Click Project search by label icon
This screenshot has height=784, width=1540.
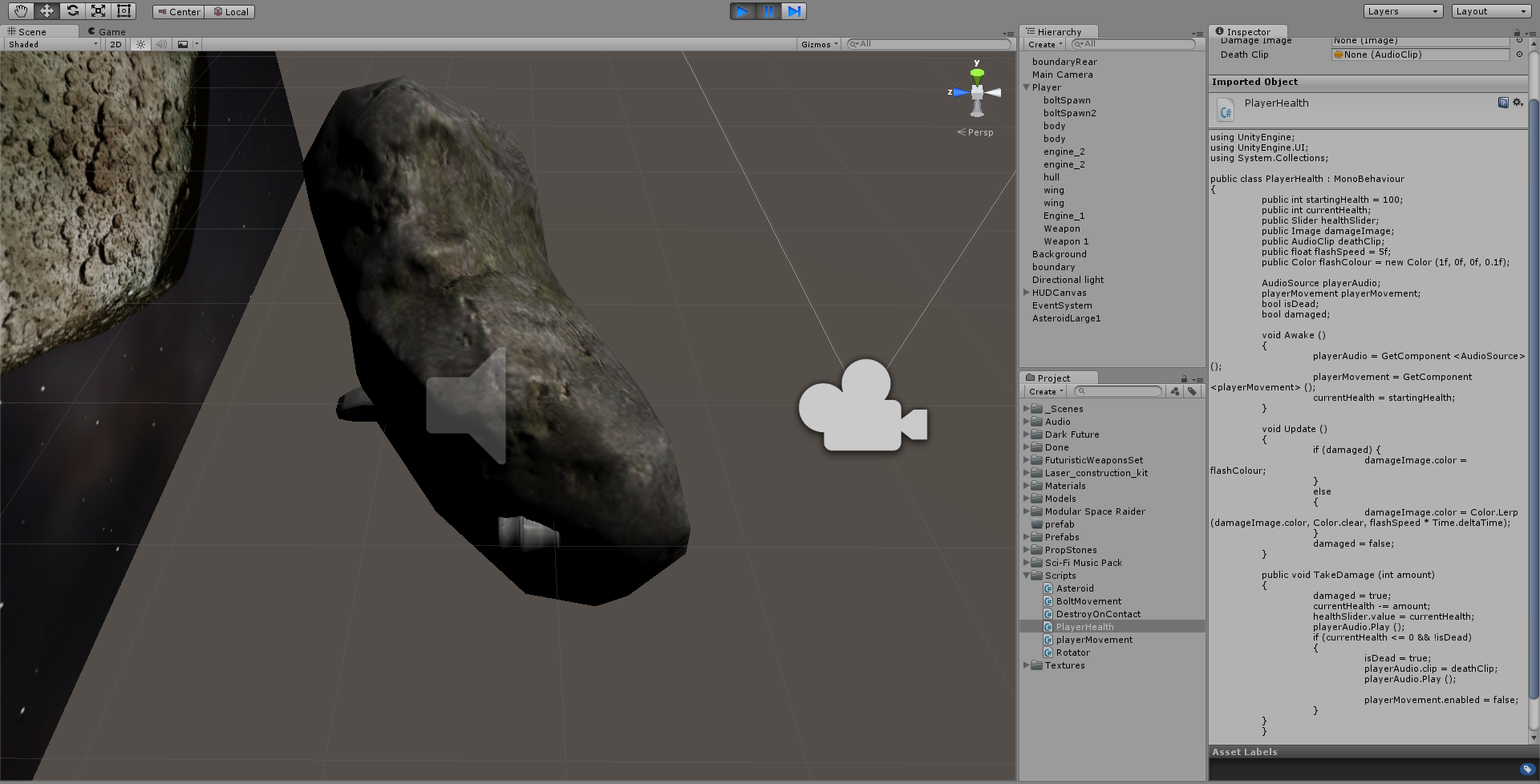point(1192,391)
